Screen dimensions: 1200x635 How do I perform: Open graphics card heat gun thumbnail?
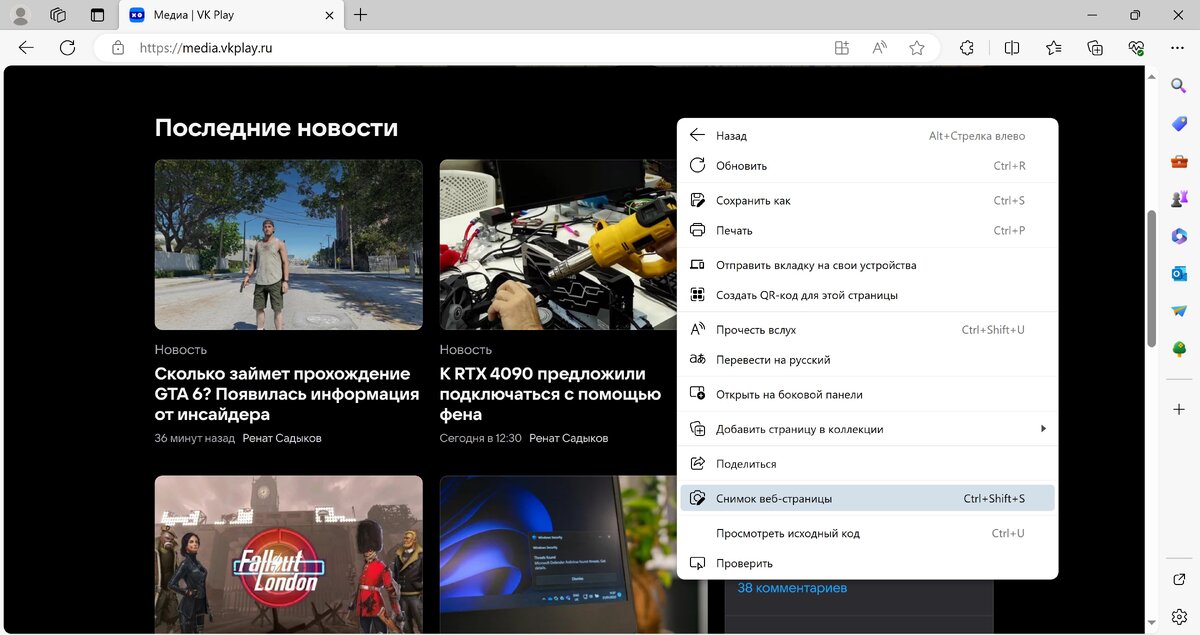tap(559, 245)
